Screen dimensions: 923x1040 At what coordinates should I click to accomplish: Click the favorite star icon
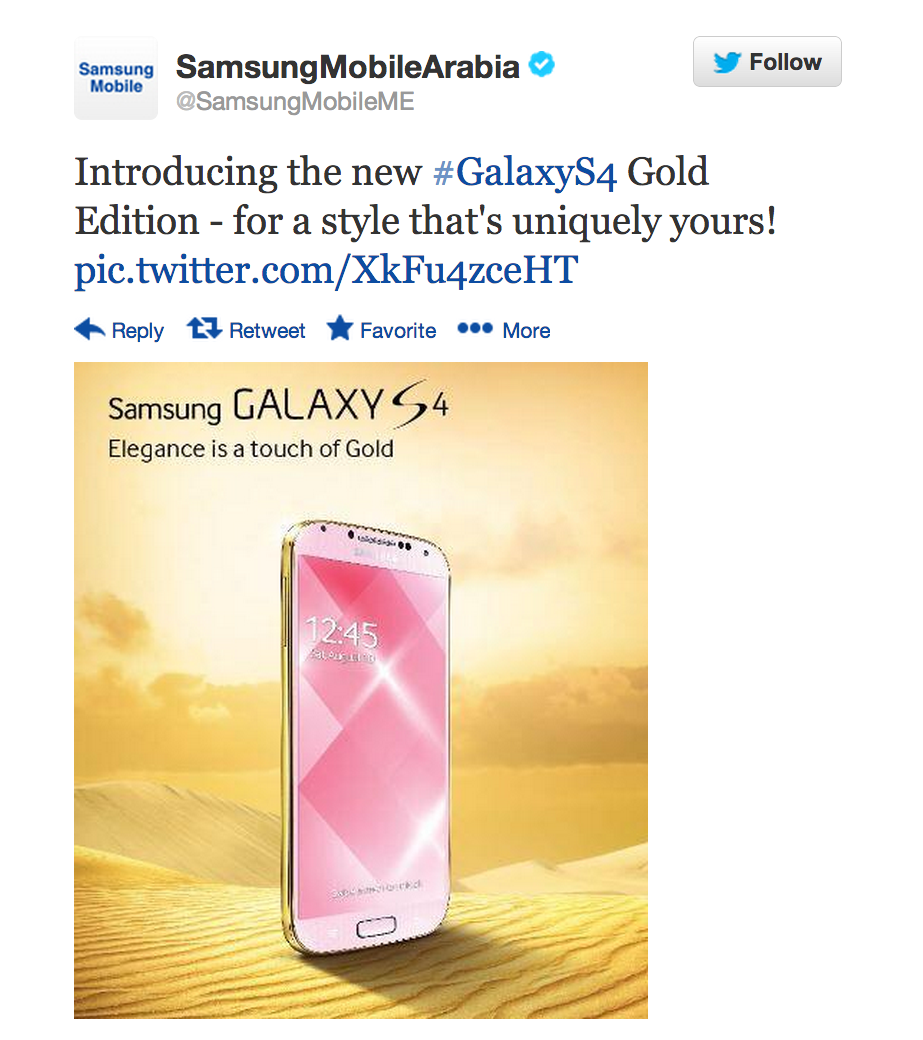coord(340,328)
